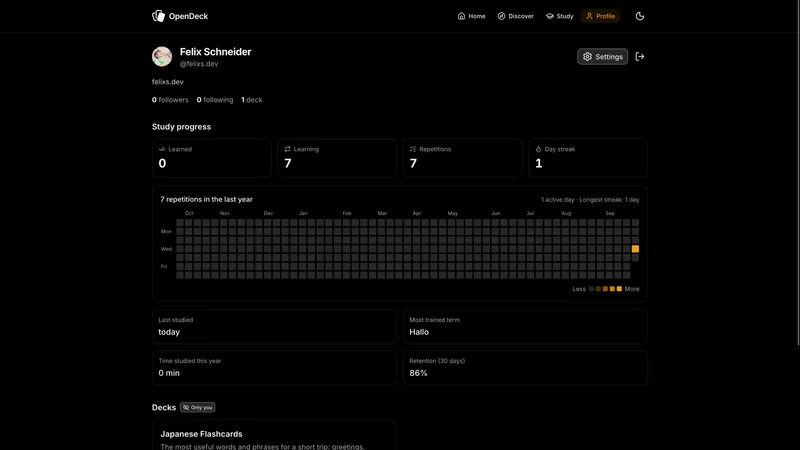Open profile Settings
800x450 pixels.
click(x=603, y=57)
